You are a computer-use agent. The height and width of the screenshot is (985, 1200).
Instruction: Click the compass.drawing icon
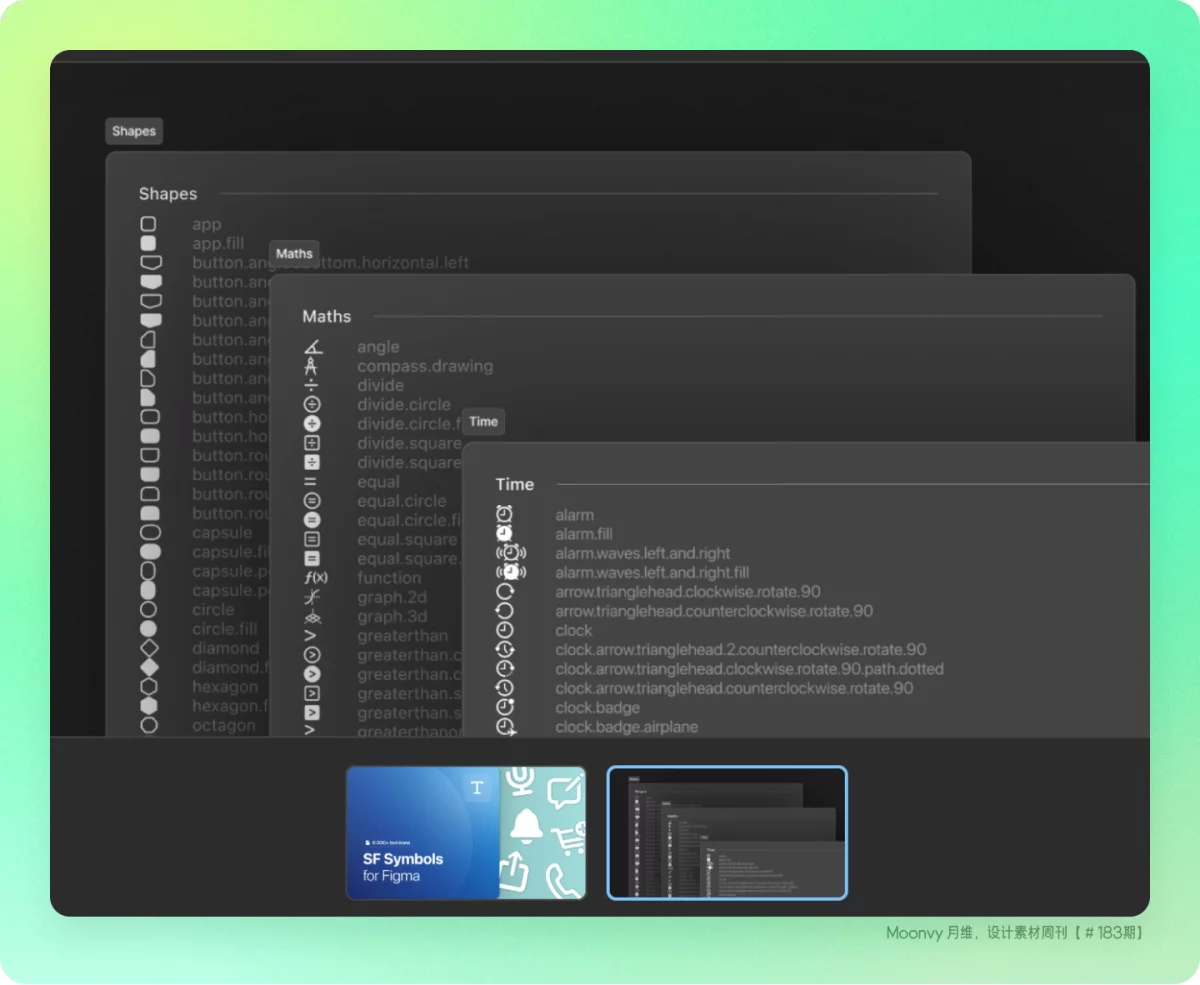click(x=312, y=366)
